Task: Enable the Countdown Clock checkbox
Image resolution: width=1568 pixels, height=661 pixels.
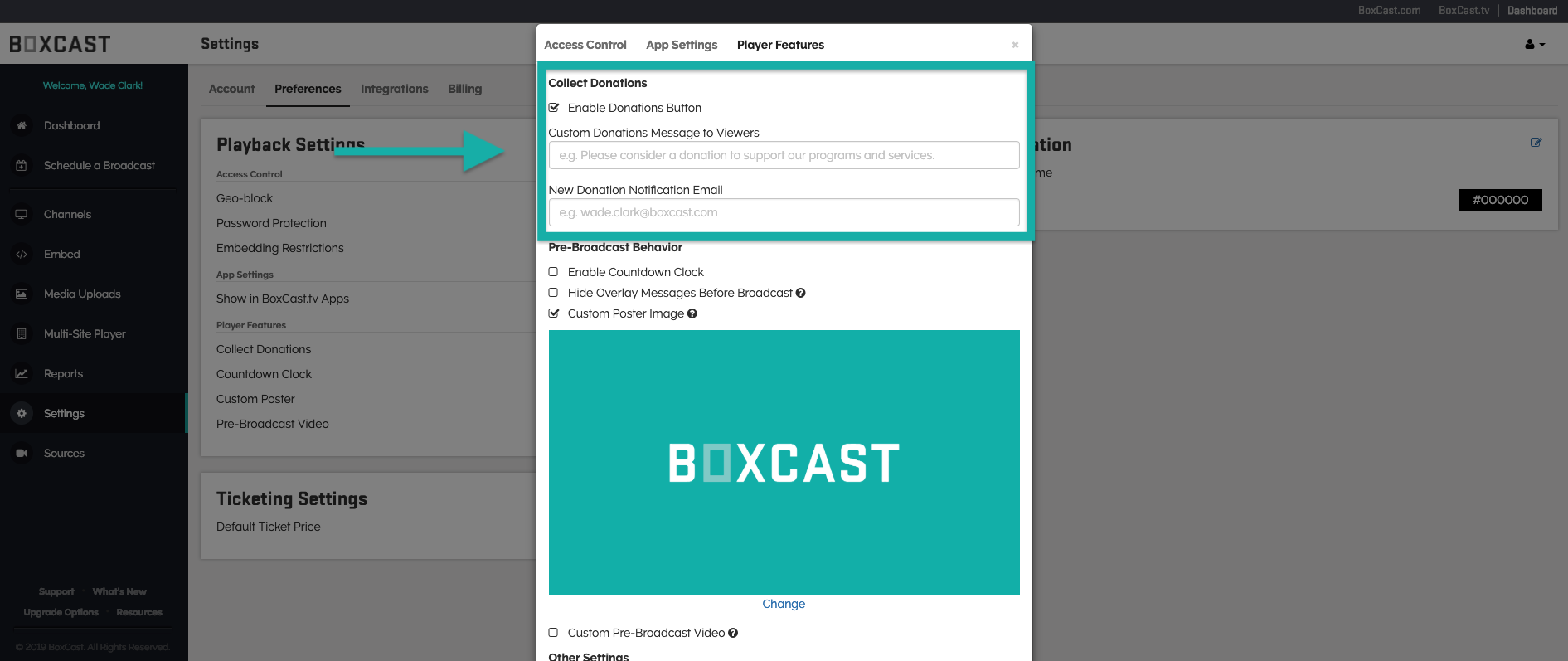Action: pyautogui.click(x=554, y=272)
